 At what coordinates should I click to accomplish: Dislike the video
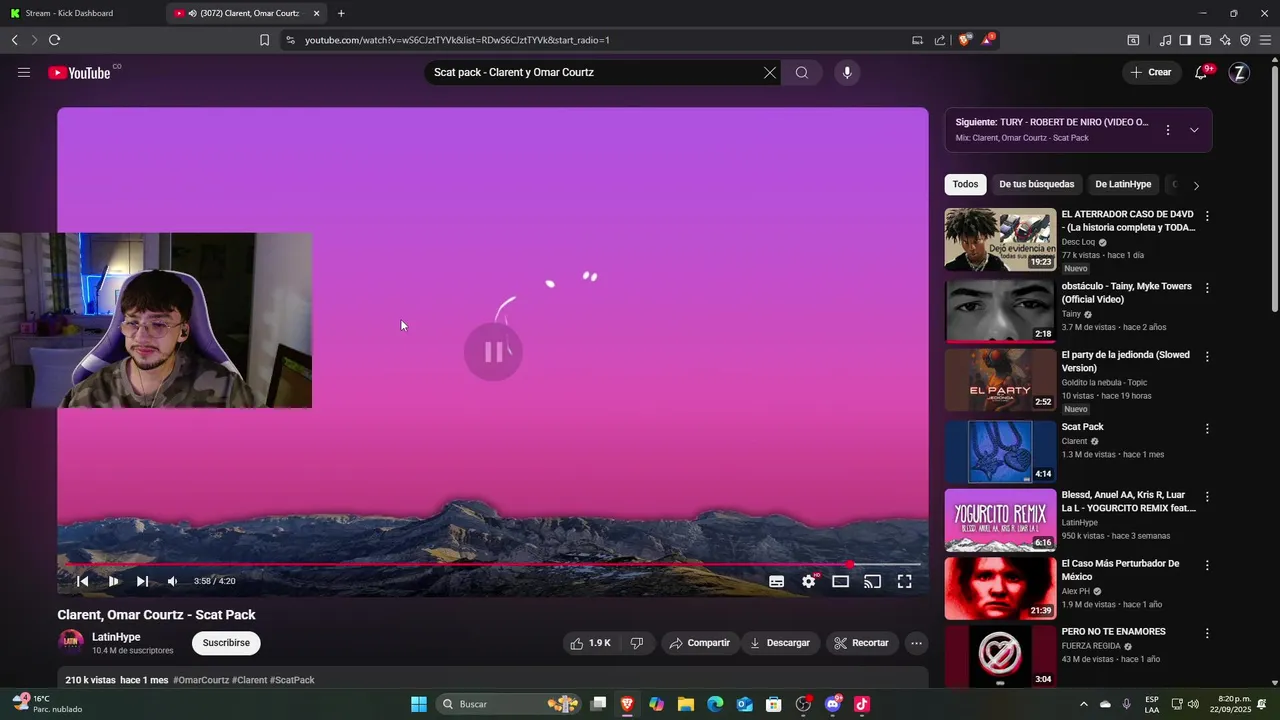pyautogui.click(x=637, y=643)
